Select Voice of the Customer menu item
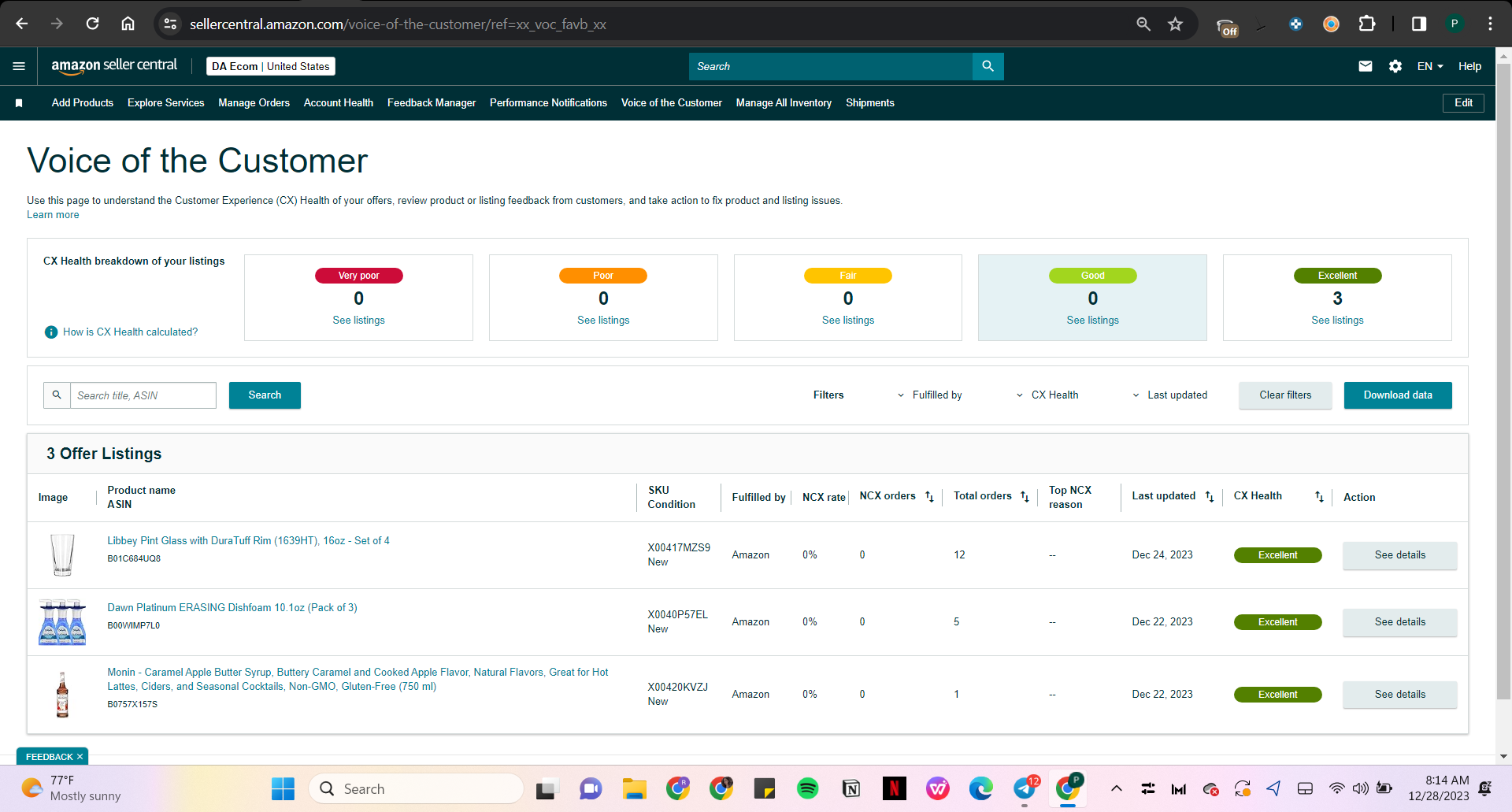The width and height of the screenshot is (1512, 812). pos(672,103)
